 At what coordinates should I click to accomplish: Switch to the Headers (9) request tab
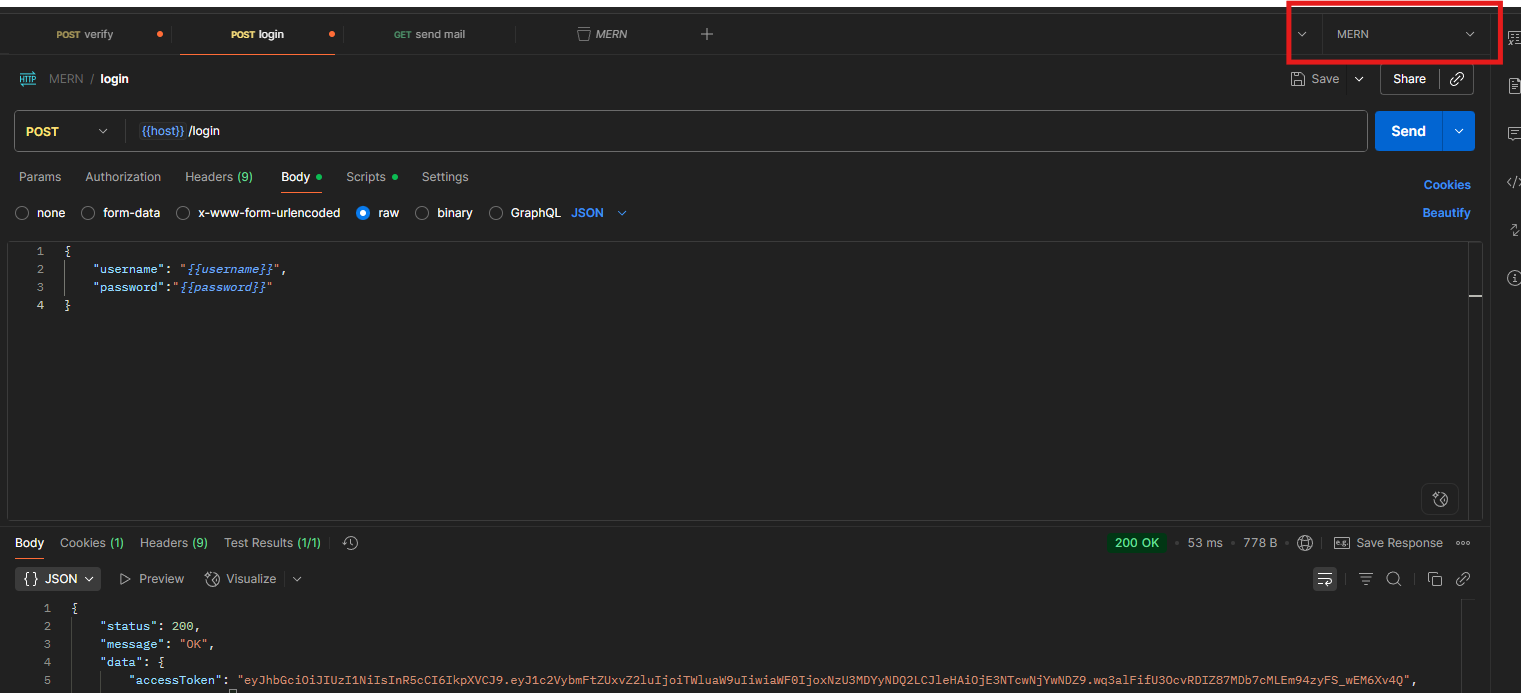[218, 177]
